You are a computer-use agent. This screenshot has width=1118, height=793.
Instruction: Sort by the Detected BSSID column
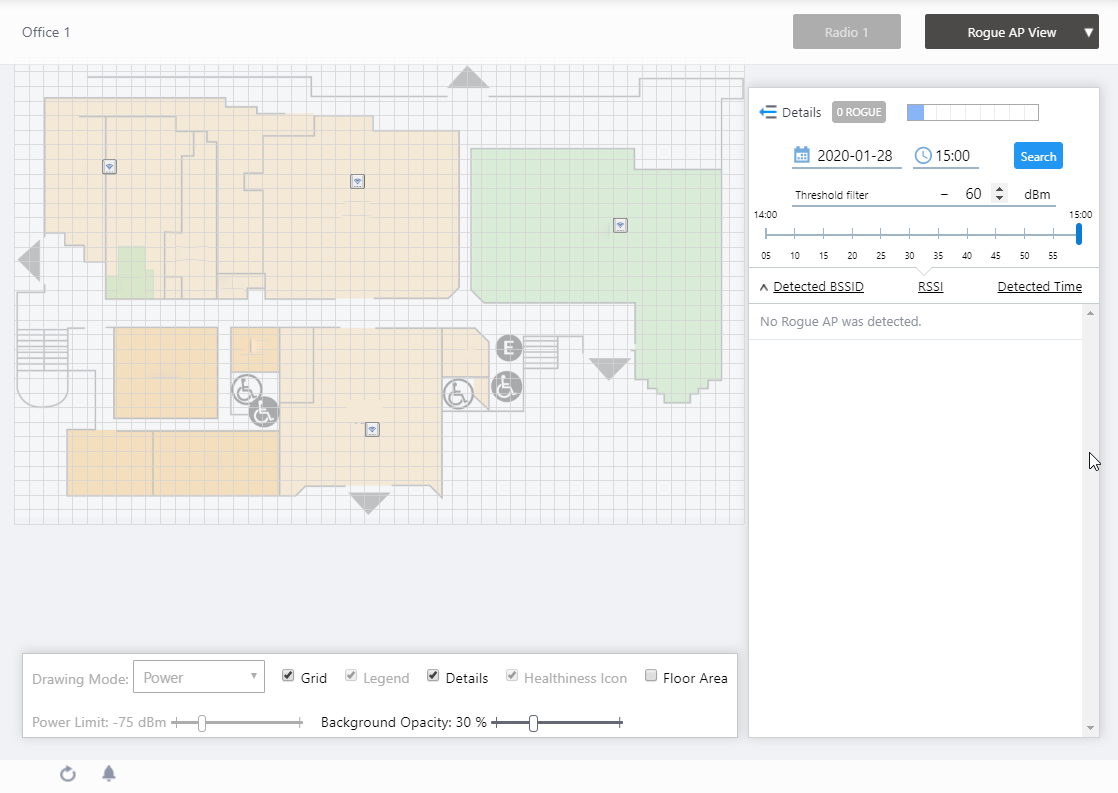tap(817, 287)
